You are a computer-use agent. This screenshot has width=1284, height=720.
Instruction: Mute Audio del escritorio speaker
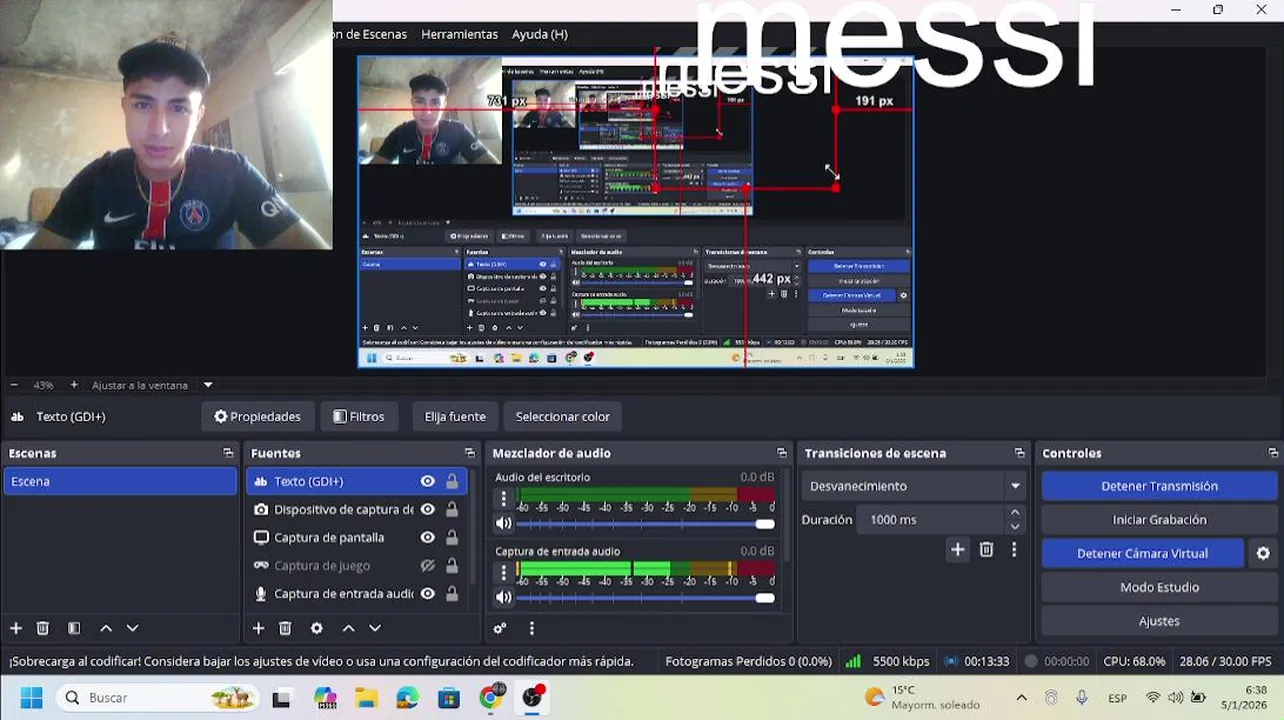click(504, 523)
